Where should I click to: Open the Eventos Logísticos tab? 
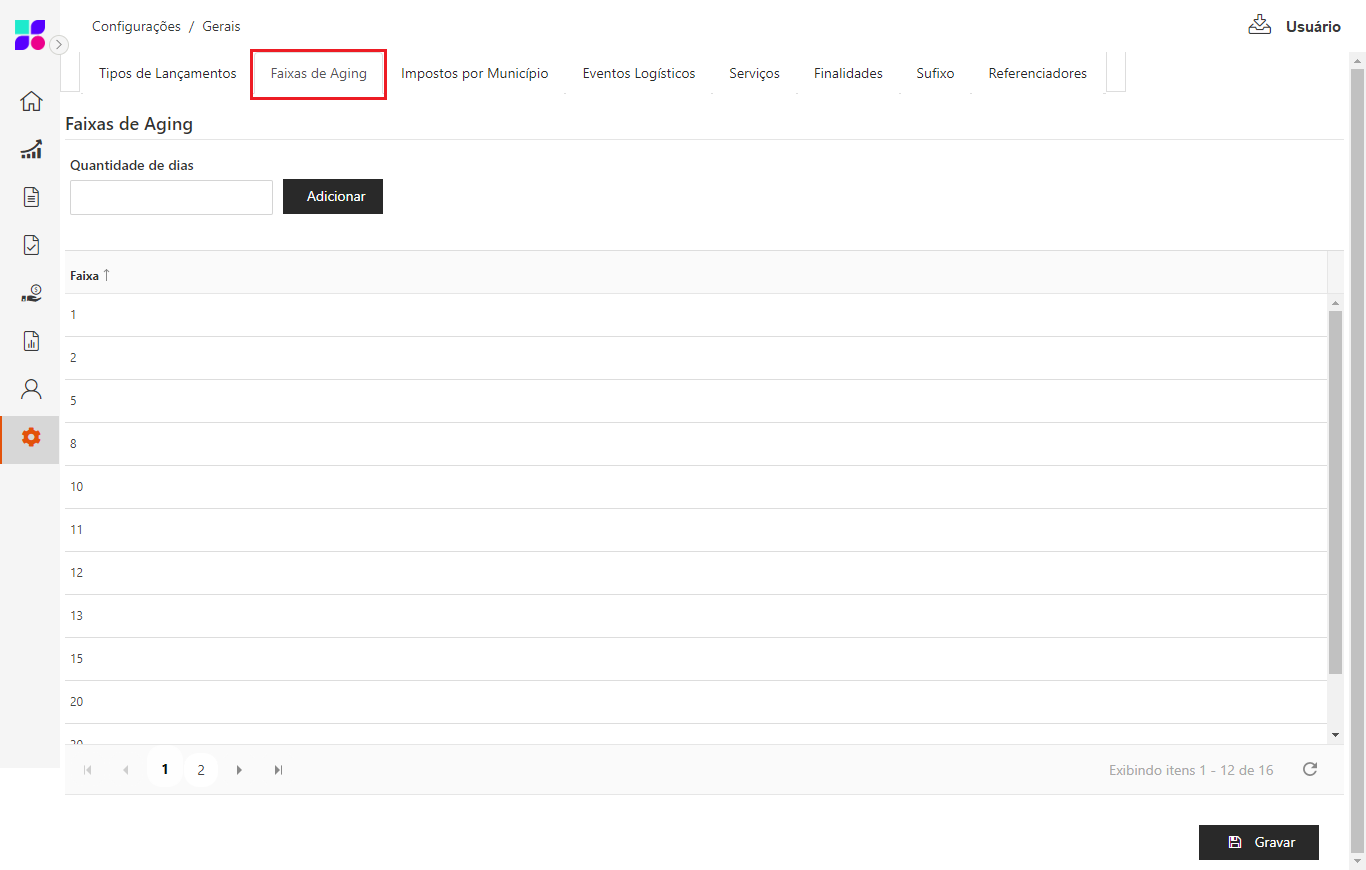pyautogui.click(x=638, y=73)
